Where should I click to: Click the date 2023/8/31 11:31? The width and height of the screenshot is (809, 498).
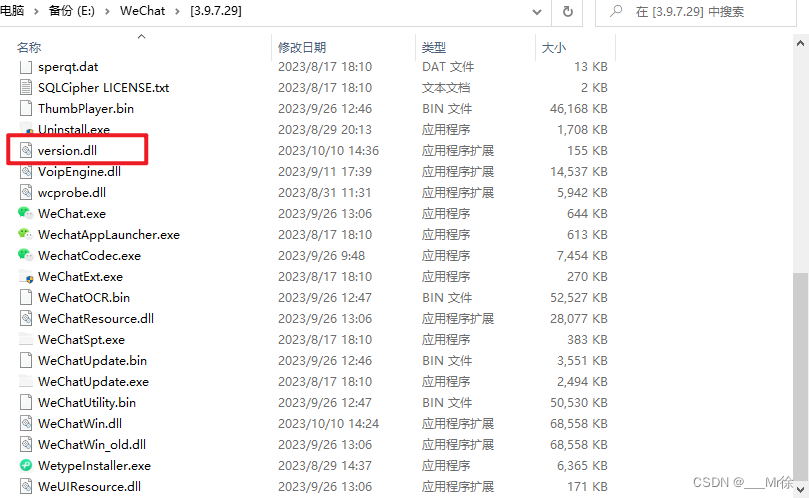tap(325, 192)
